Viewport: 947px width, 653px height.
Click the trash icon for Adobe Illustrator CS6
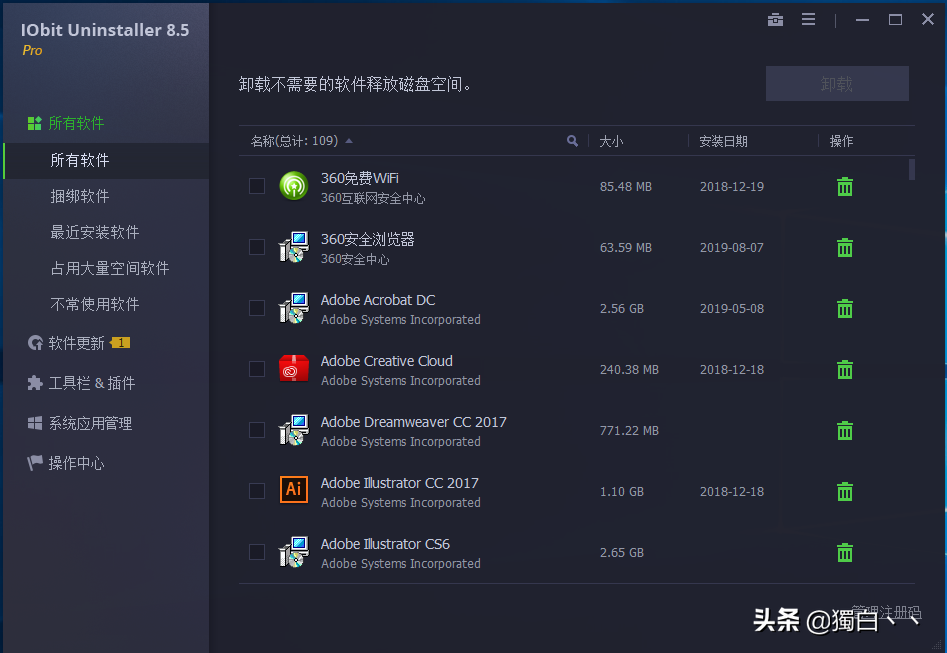845,552
